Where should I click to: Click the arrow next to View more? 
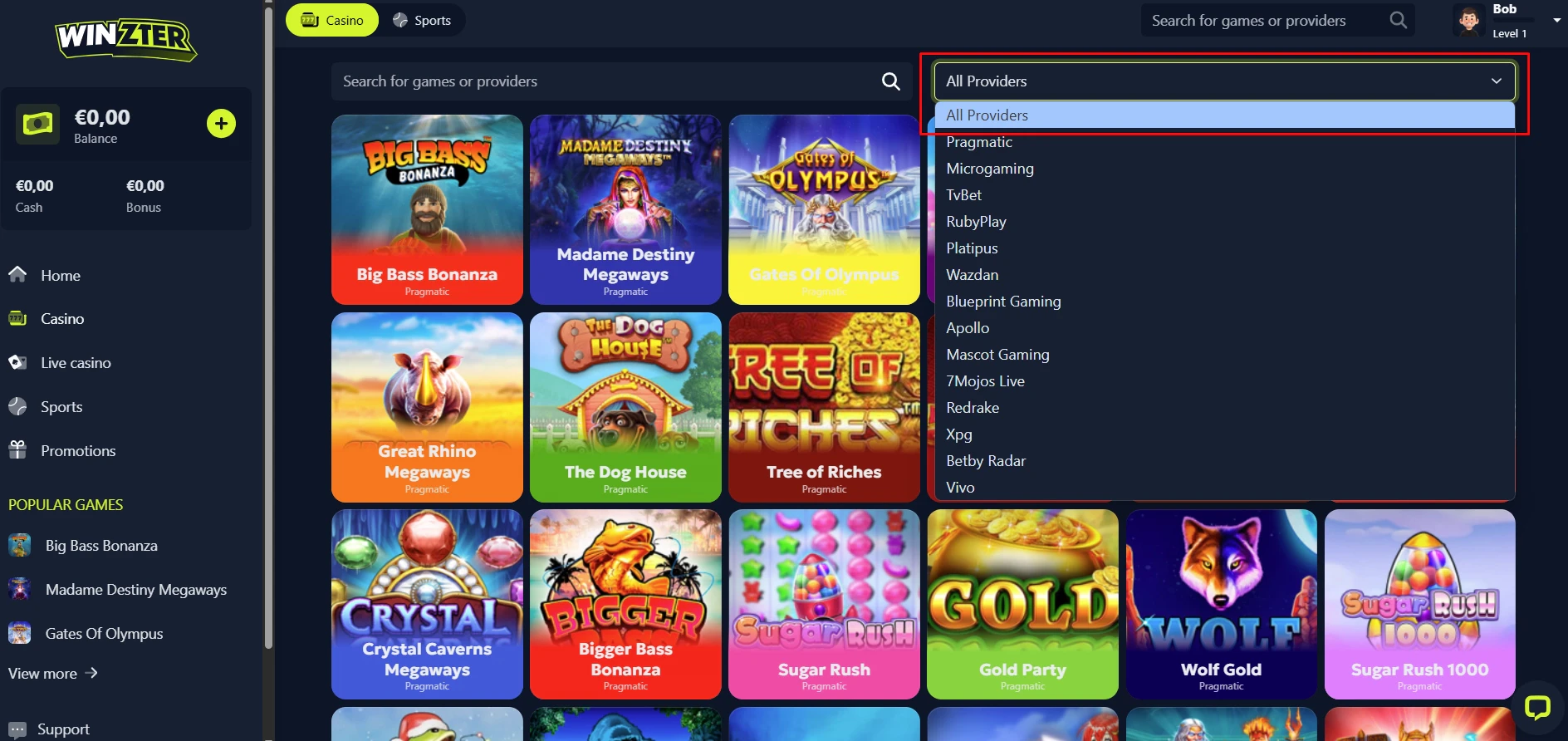point(91,673)
